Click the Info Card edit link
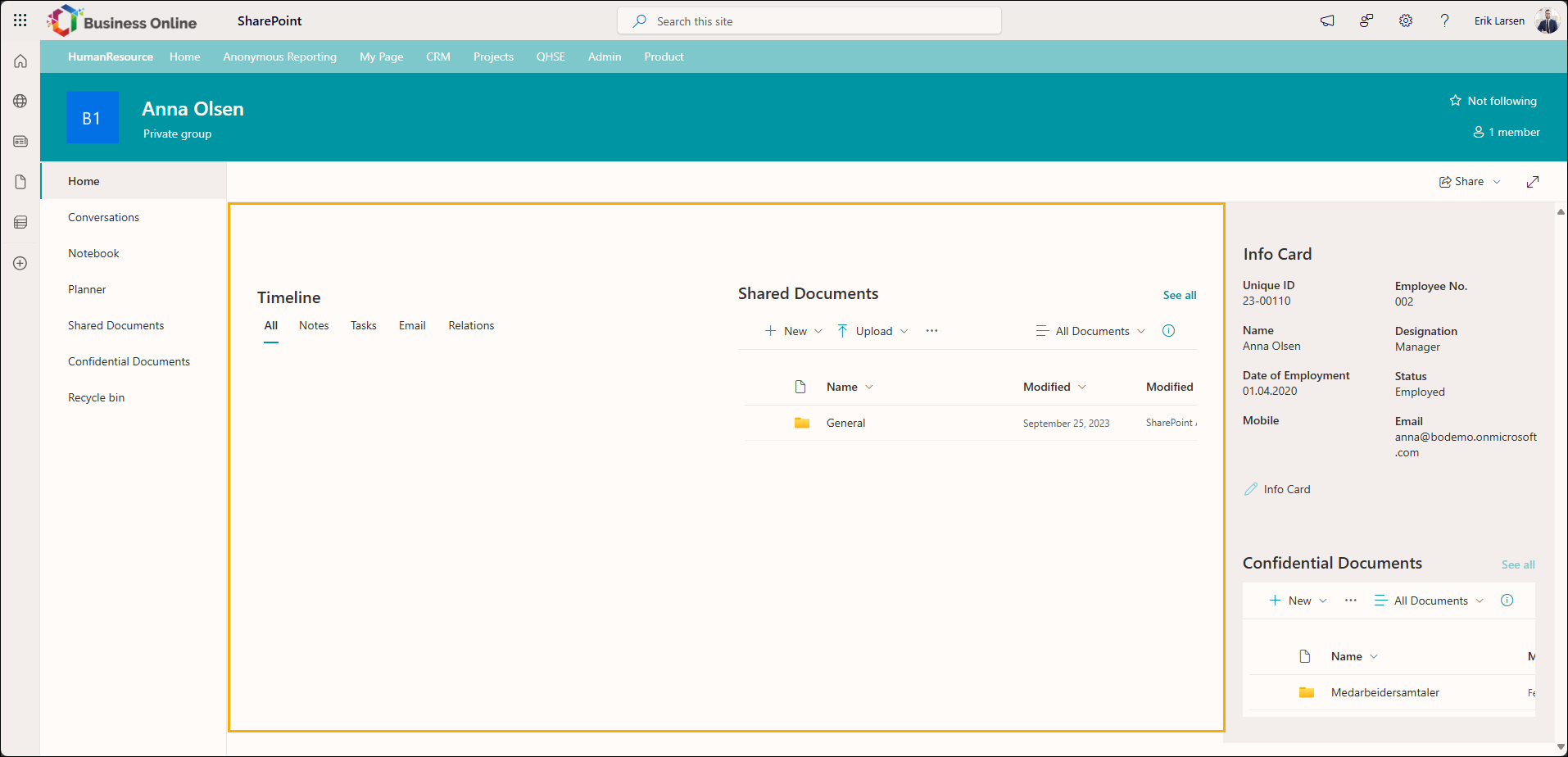Screen dimensions: 1568x757 pos(1287,489)
